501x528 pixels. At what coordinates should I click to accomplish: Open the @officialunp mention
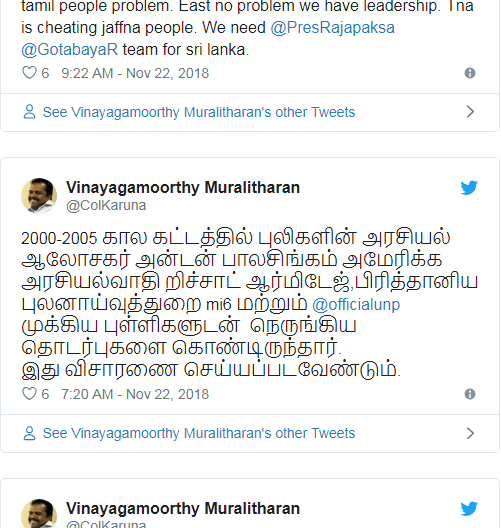pyautogui.click(x=356, y=304)
